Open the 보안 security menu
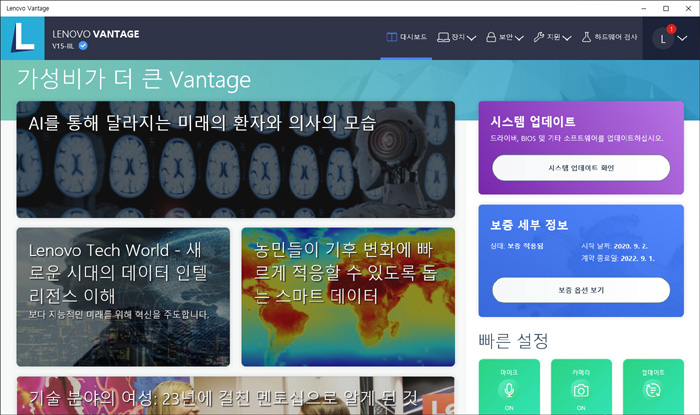 [504, 37]
